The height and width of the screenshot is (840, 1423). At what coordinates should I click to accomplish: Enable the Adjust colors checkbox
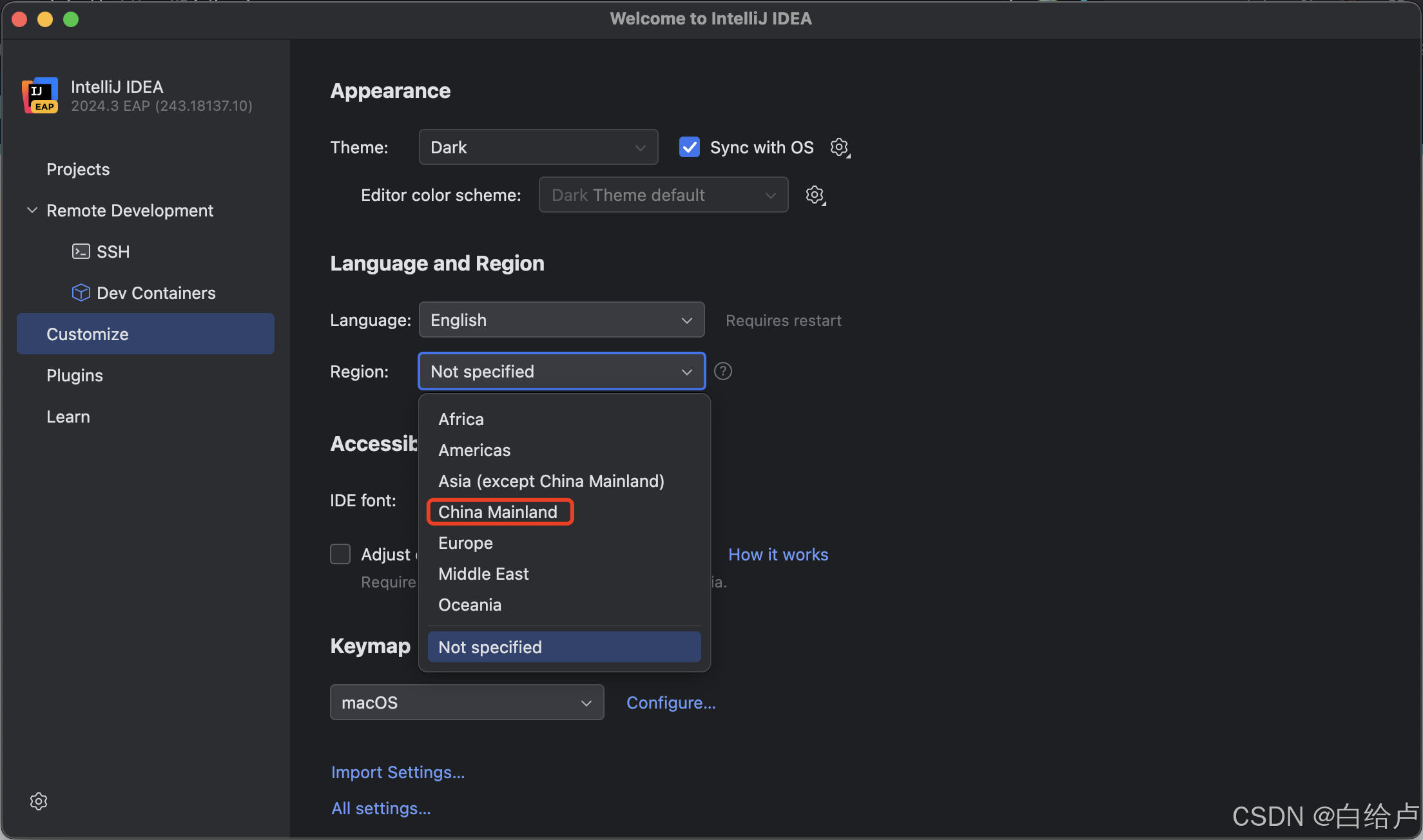click(340, 554)
